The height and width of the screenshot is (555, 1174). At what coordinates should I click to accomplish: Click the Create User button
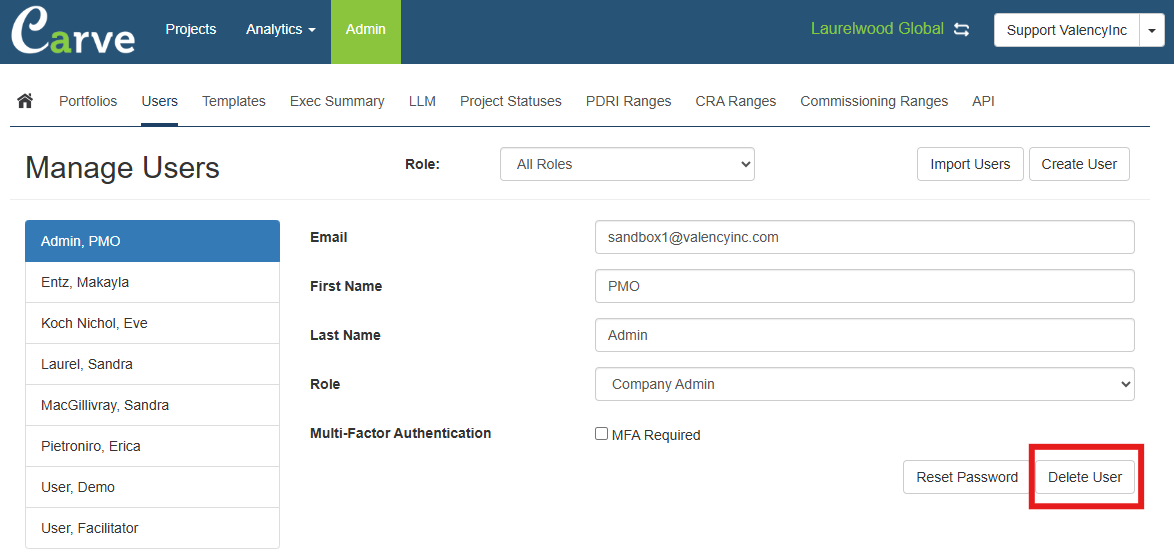[x=1079, y=164]
